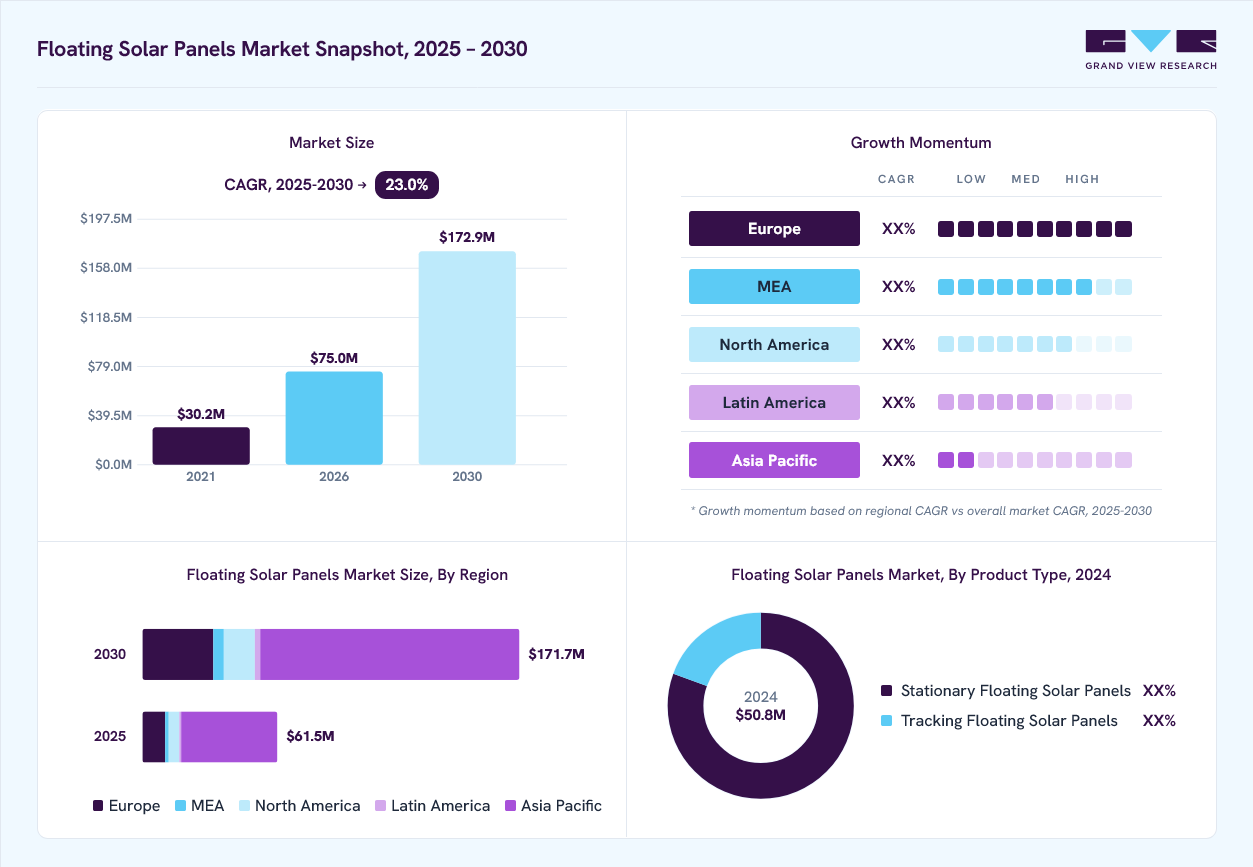1253x867 pixels.
Task: Click the Market Size panel title
Action: [x=331, y=143]
